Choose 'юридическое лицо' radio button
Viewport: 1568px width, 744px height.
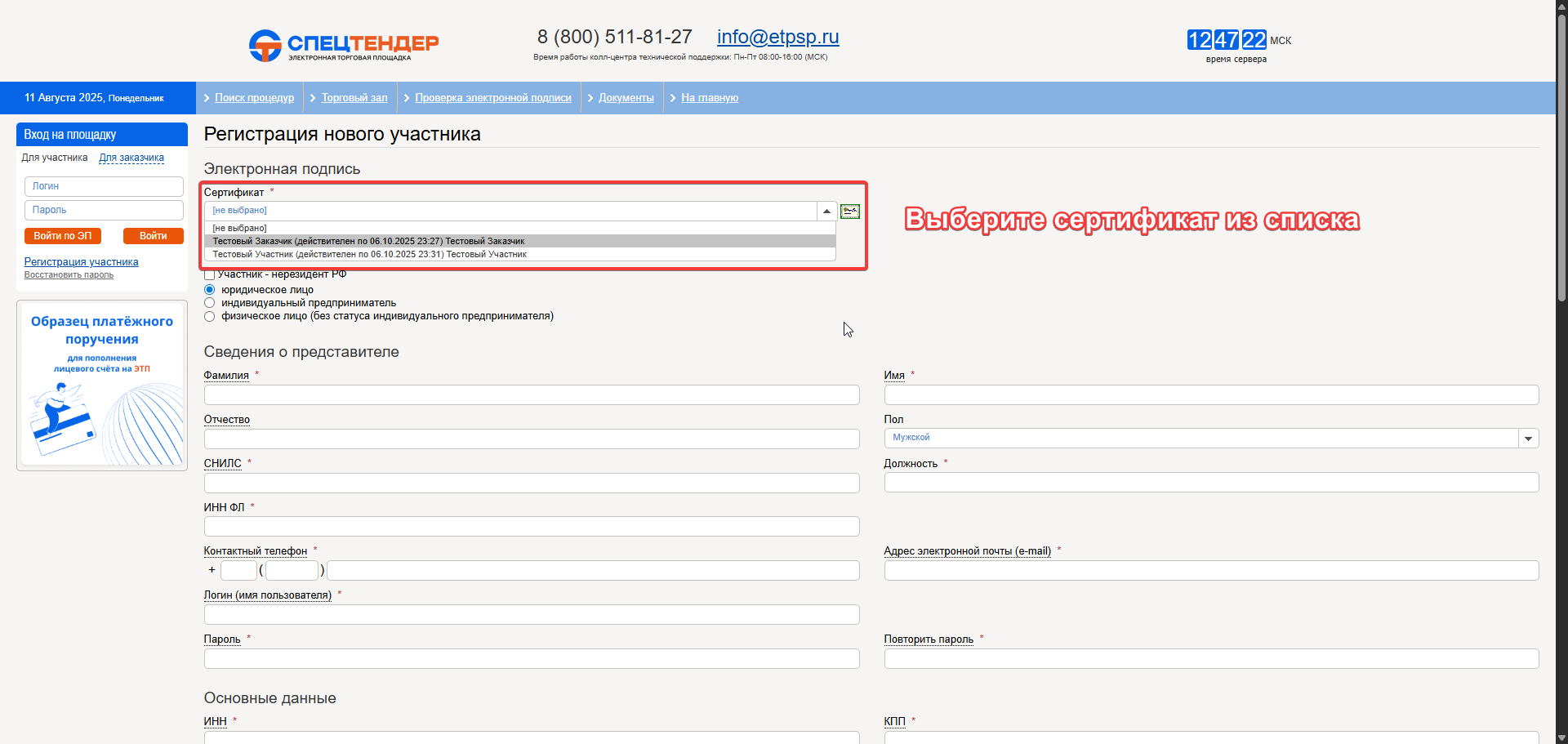[210, 290]
